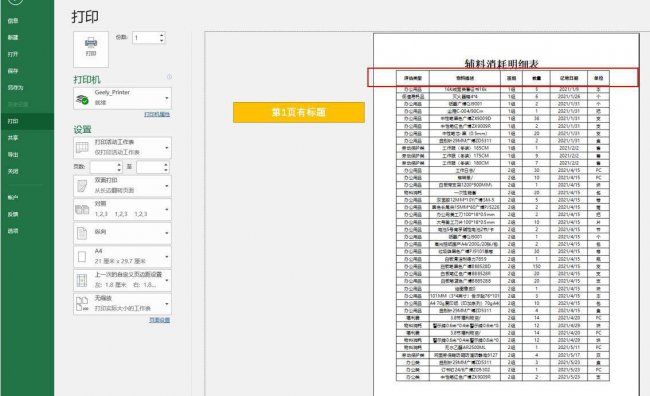Increase the 份数 copies count with up arrow
The height and width of the screenshot is (396, 650).
(x=162, y=35)
